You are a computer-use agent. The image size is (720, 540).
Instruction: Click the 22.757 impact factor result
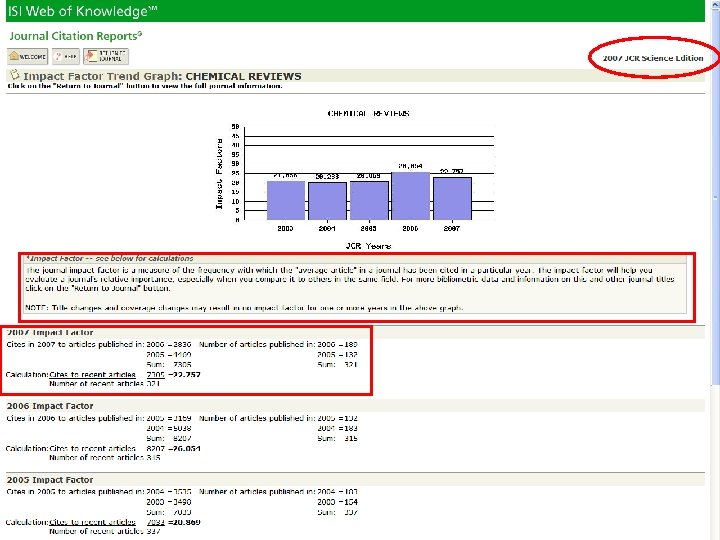(185, 375)
